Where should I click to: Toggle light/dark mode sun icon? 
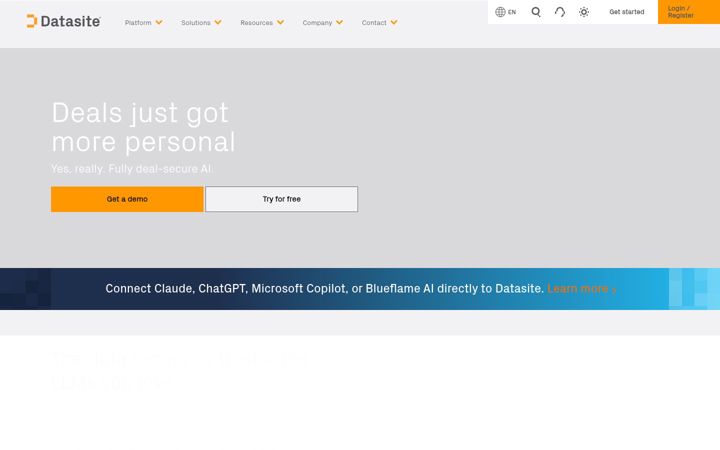[584, 12]
